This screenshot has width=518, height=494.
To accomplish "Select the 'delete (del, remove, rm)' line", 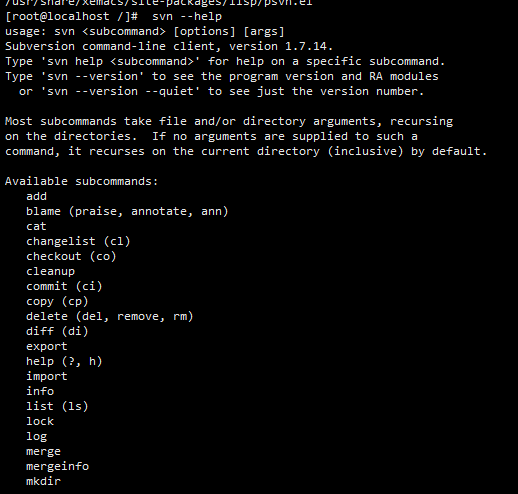I will 110,316.
